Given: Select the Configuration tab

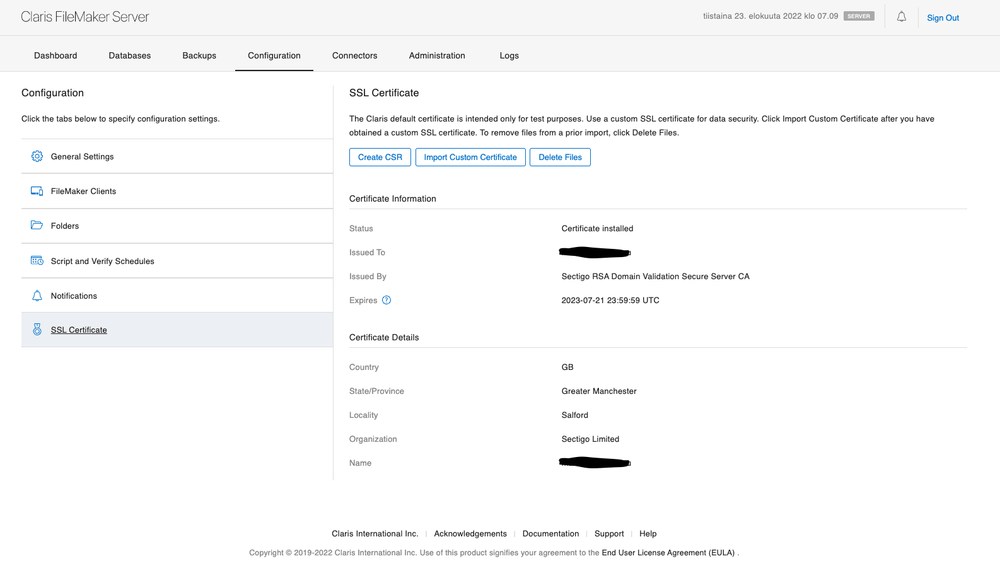Looking at the screenshot, I should coord(274,56).
